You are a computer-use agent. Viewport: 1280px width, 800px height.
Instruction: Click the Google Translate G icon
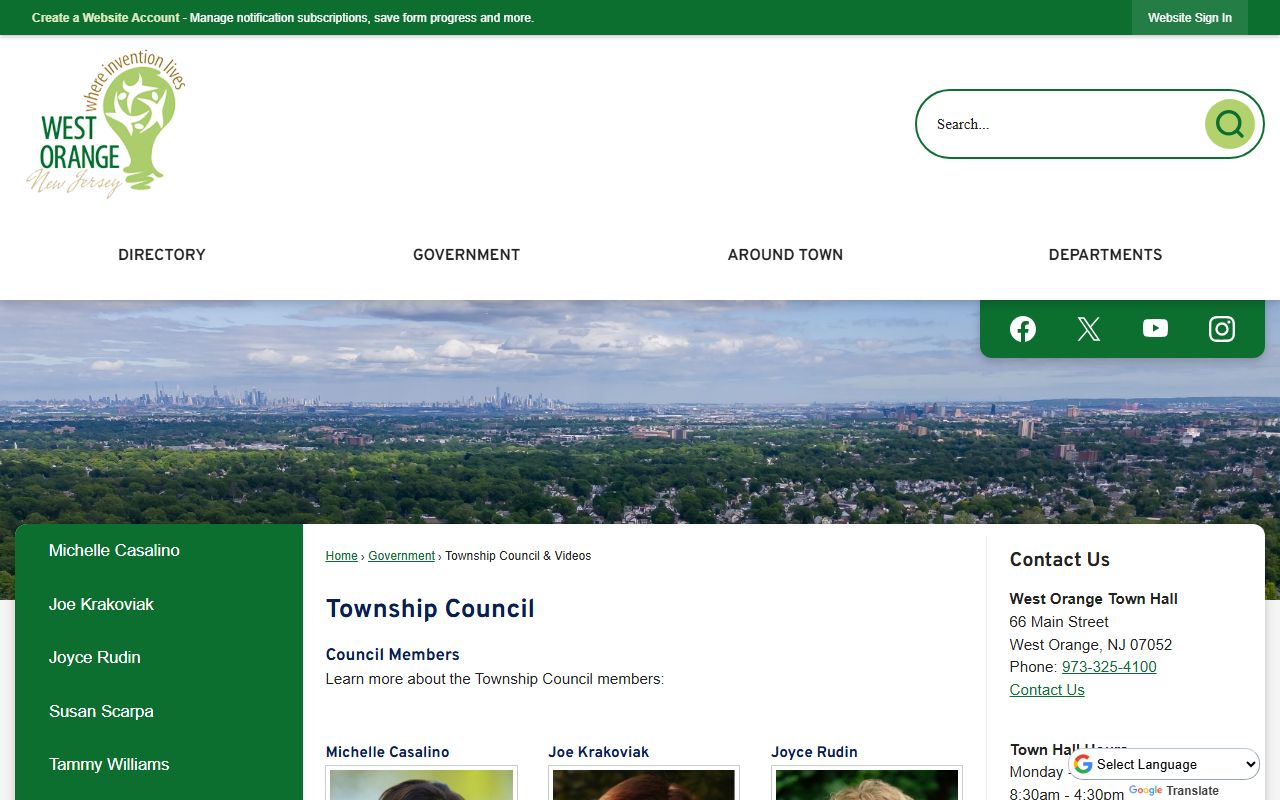pyautogui.click(x=1083, y=764)
